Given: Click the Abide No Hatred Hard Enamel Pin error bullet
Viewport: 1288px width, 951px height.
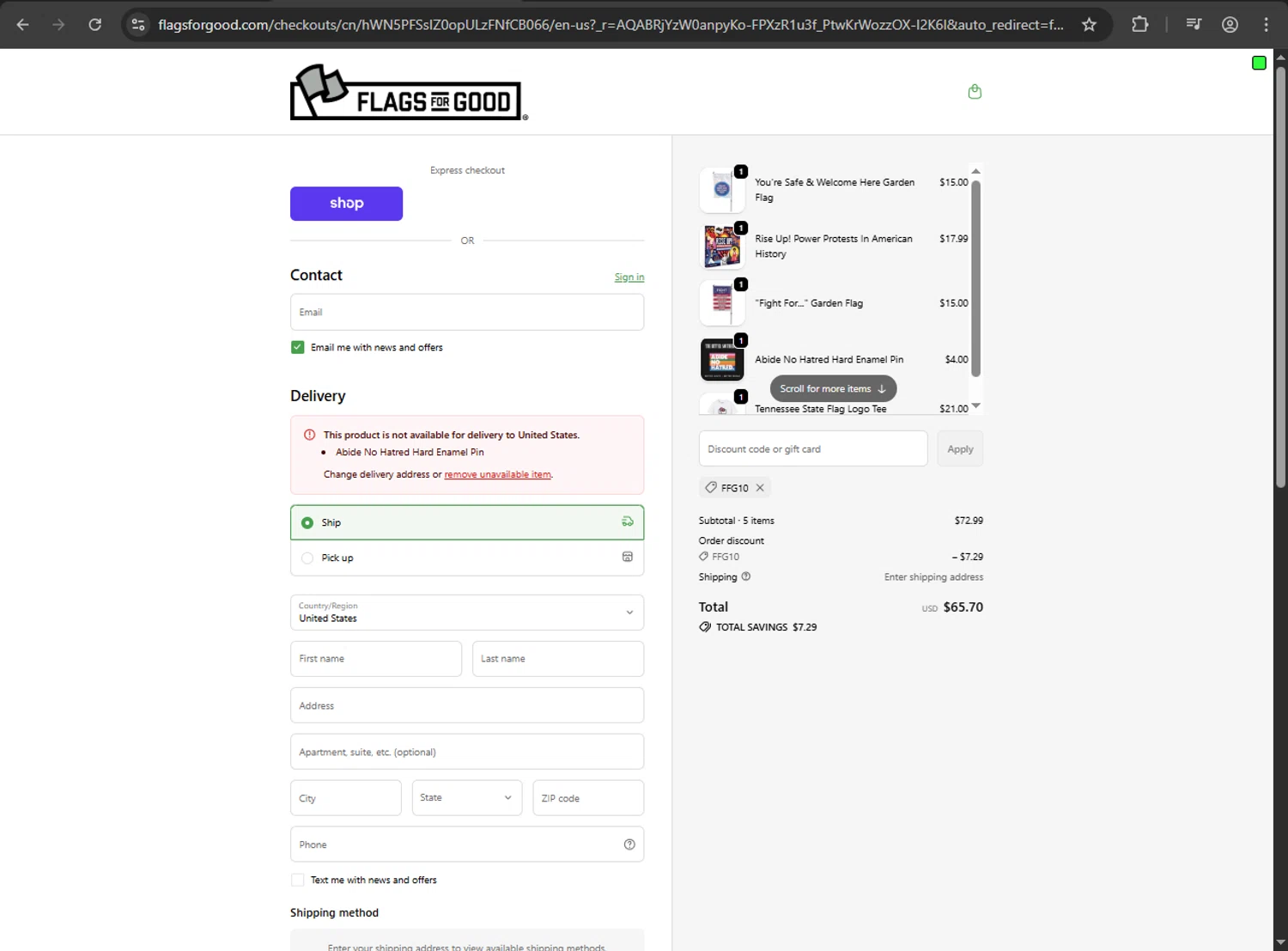Looking at the screenshot, I should click(410, 452).
